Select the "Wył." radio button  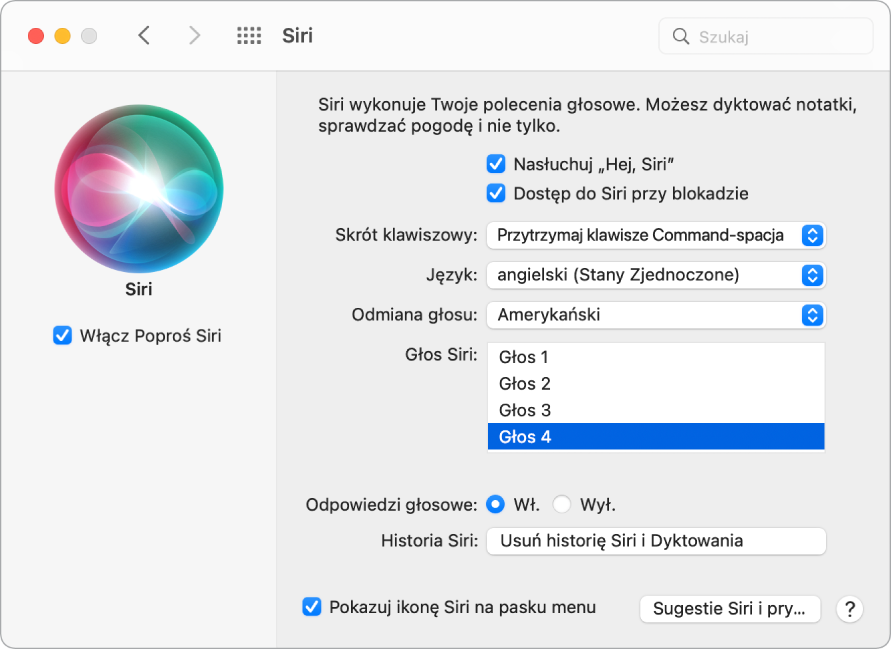click(562, 505)
